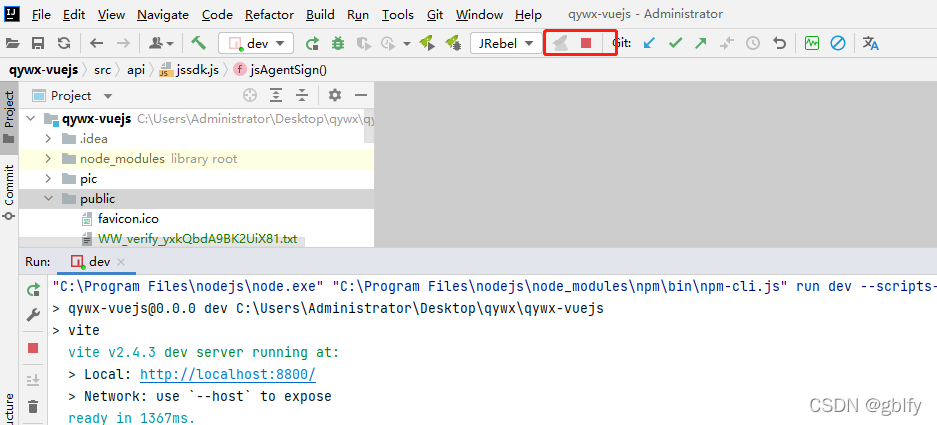
Task: Collapse all in the Project panel
Action: 302,95
